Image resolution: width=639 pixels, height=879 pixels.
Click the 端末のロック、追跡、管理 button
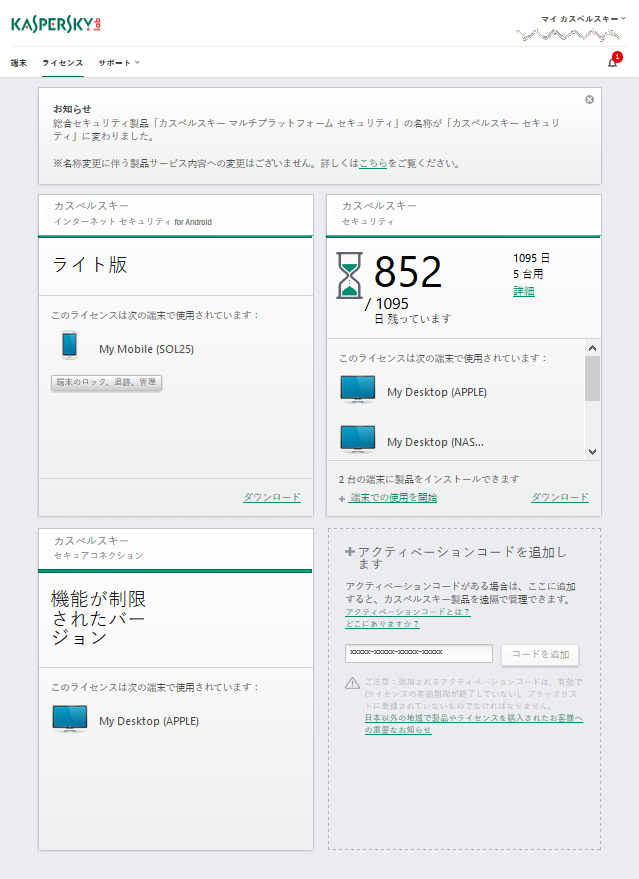coord(106,382)
